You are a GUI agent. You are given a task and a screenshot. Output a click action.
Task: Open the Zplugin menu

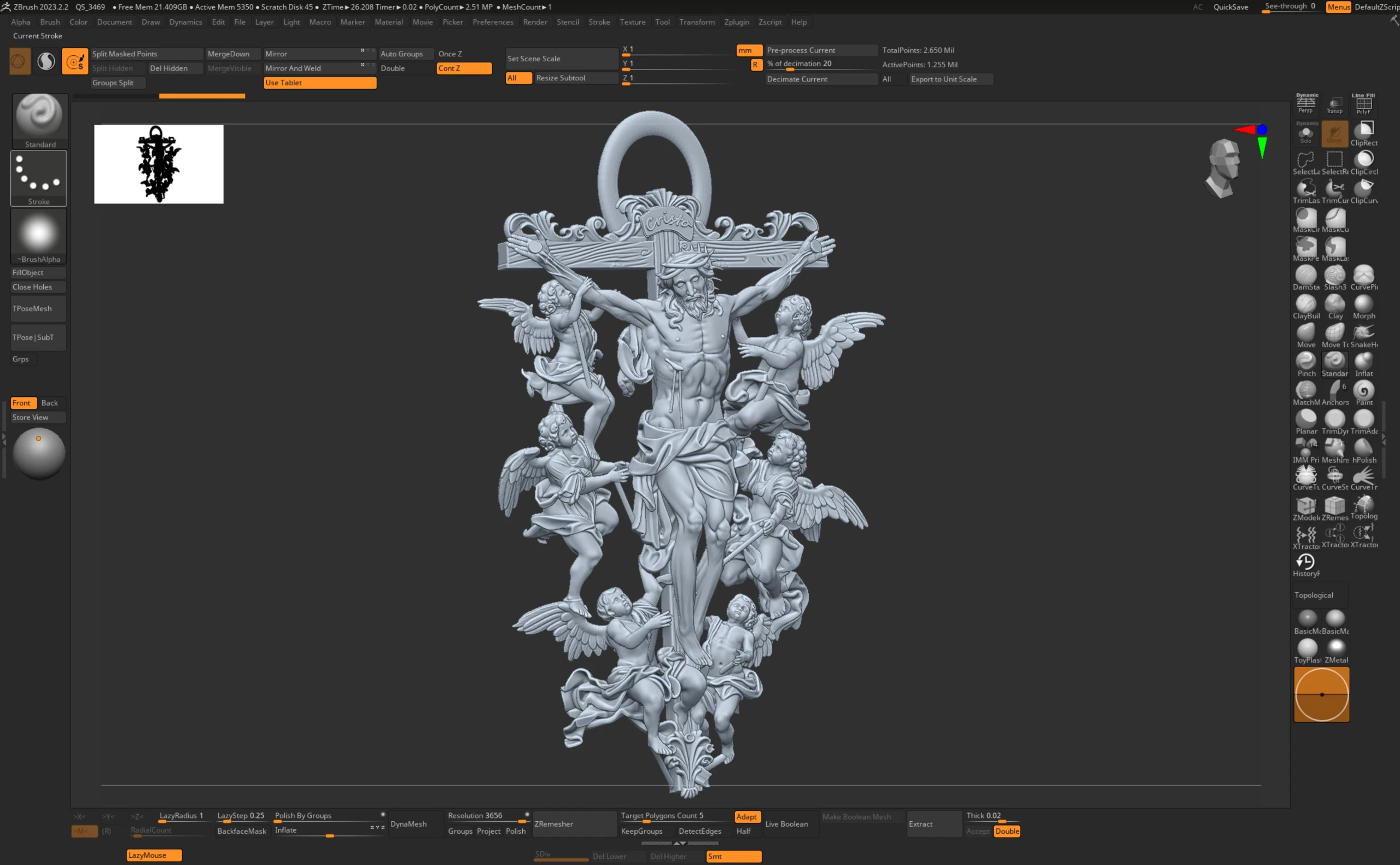736,22
